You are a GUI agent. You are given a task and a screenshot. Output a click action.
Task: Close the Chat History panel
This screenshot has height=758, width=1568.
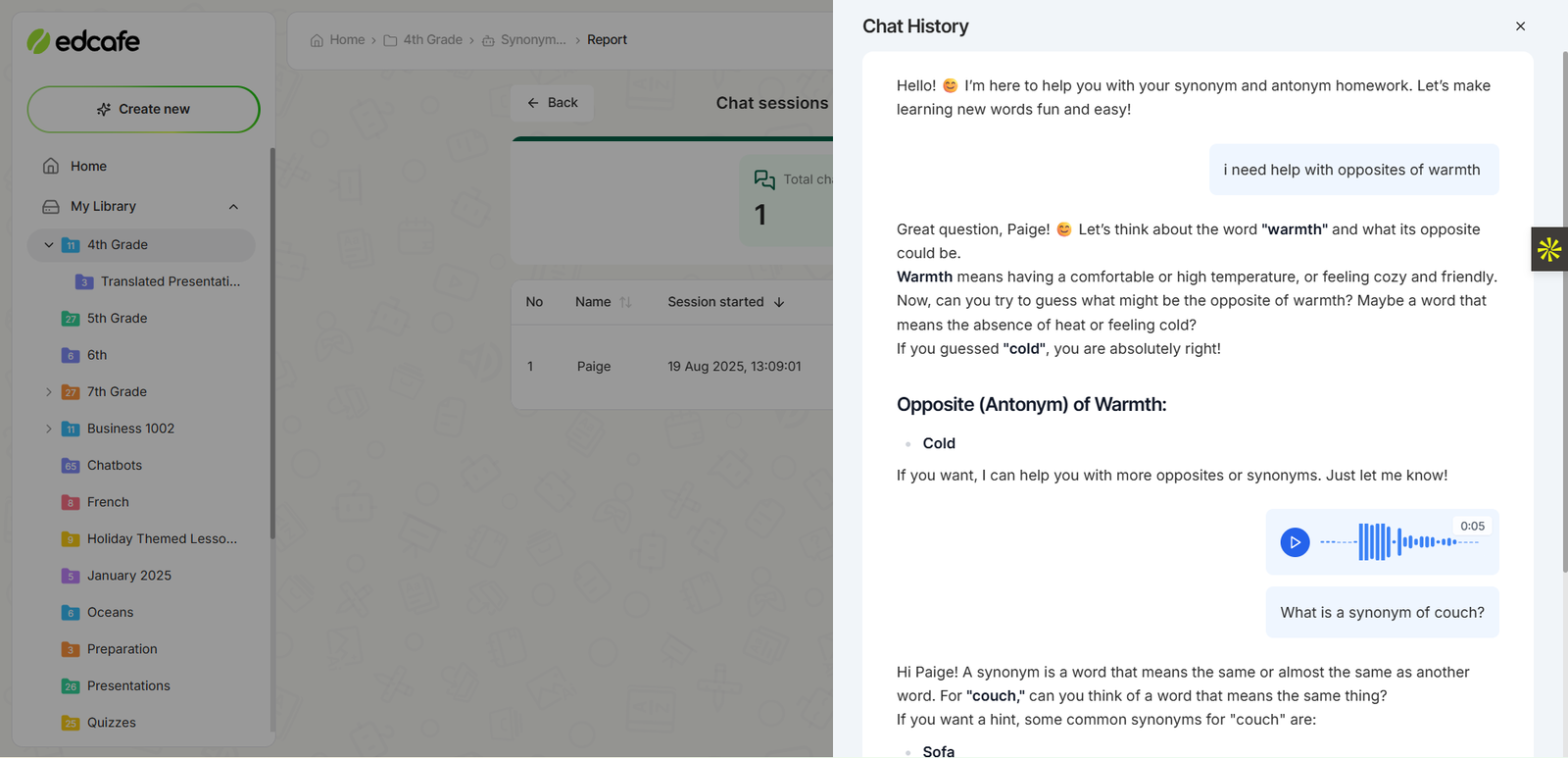(x=1520, y=26)
